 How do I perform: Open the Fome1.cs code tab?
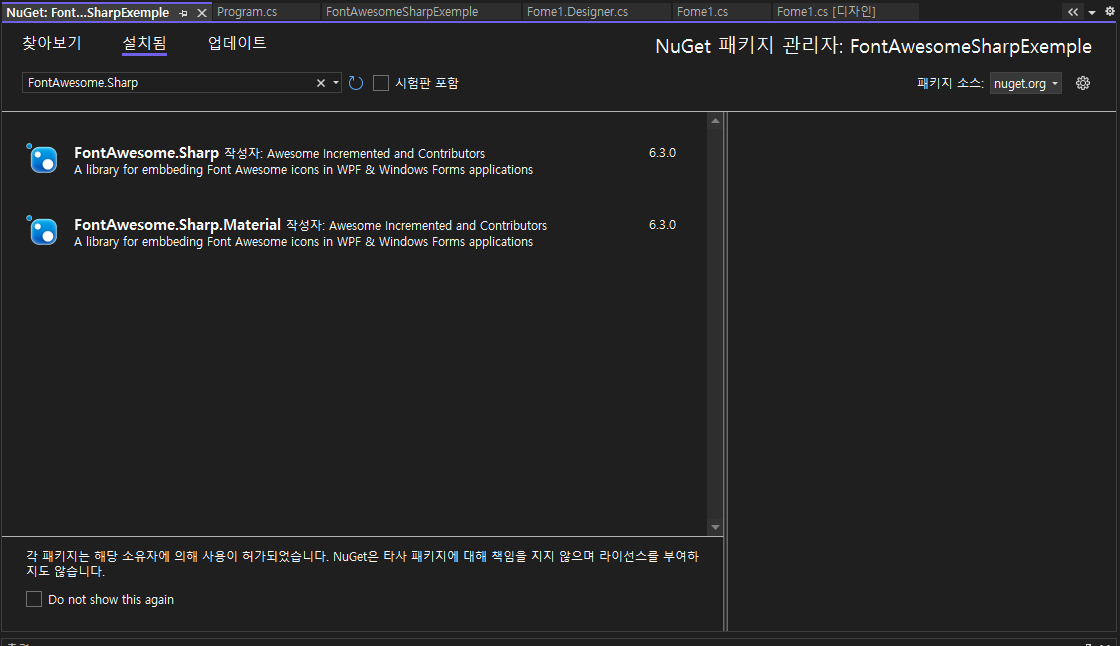702,11
